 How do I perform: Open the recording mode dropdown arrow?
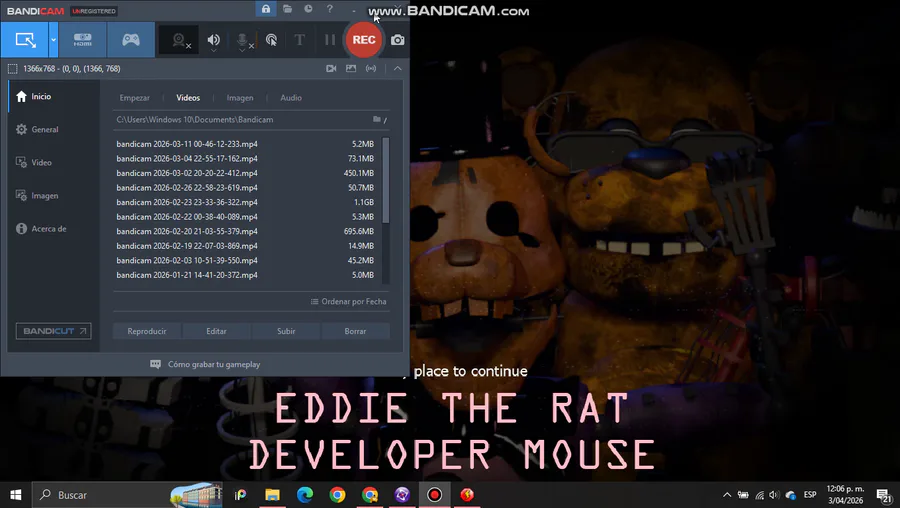point(53,40)
